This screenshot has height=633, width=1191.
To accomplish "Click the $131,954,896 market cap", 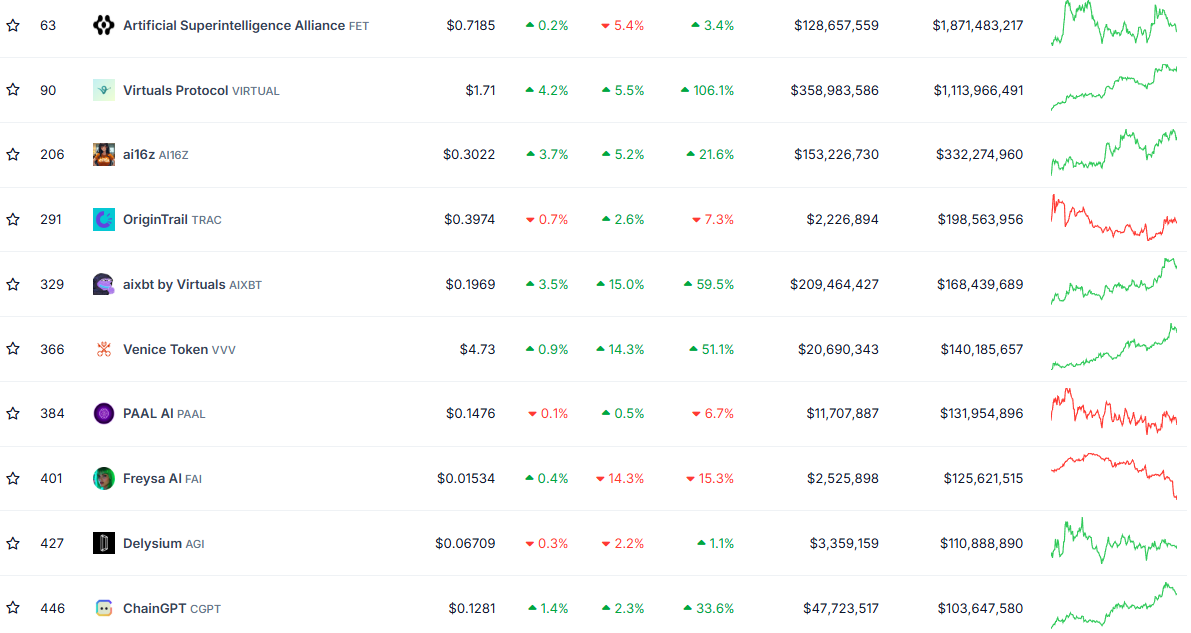I will 981,413.
